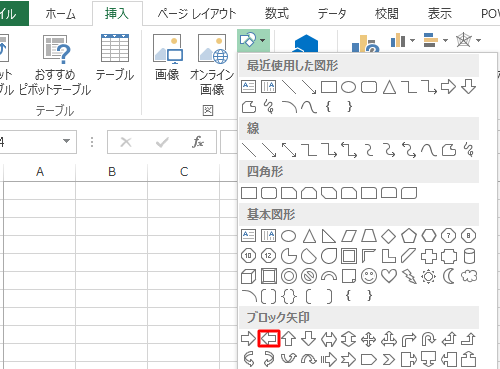This screenshot has height=369, width=500.
Task: Choose the U-turn arrow block shape
Action: coord(429,339)
